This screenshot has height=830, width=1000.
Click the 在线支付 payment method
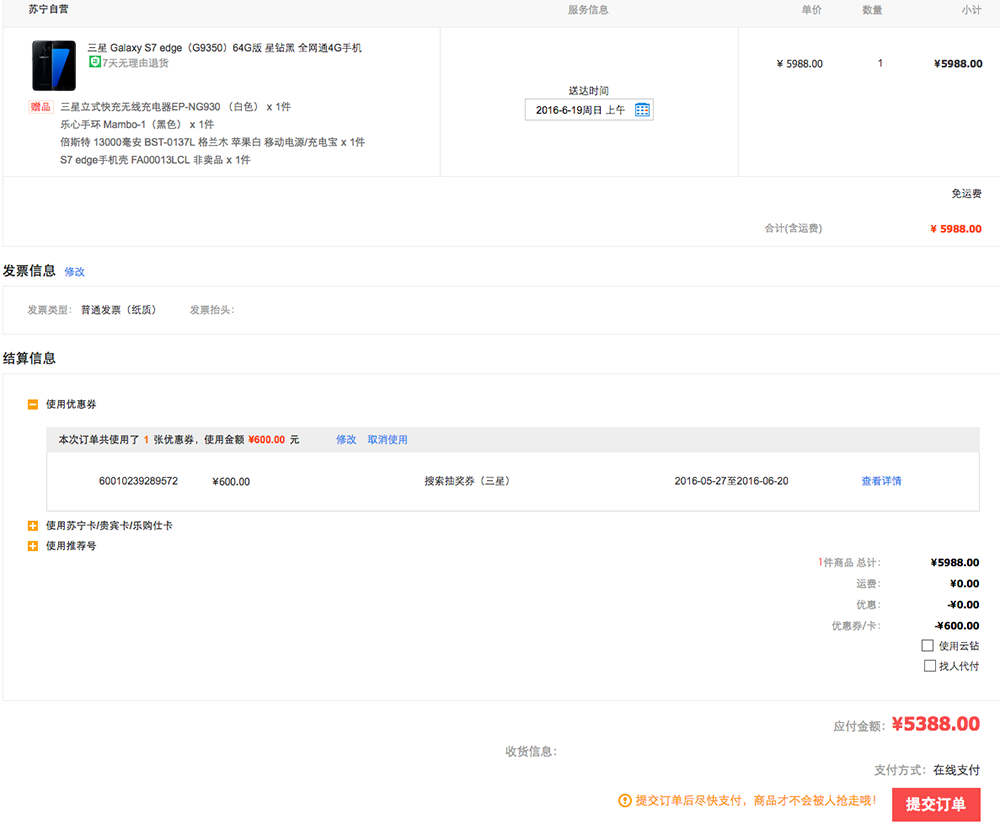tap(957, 770)
